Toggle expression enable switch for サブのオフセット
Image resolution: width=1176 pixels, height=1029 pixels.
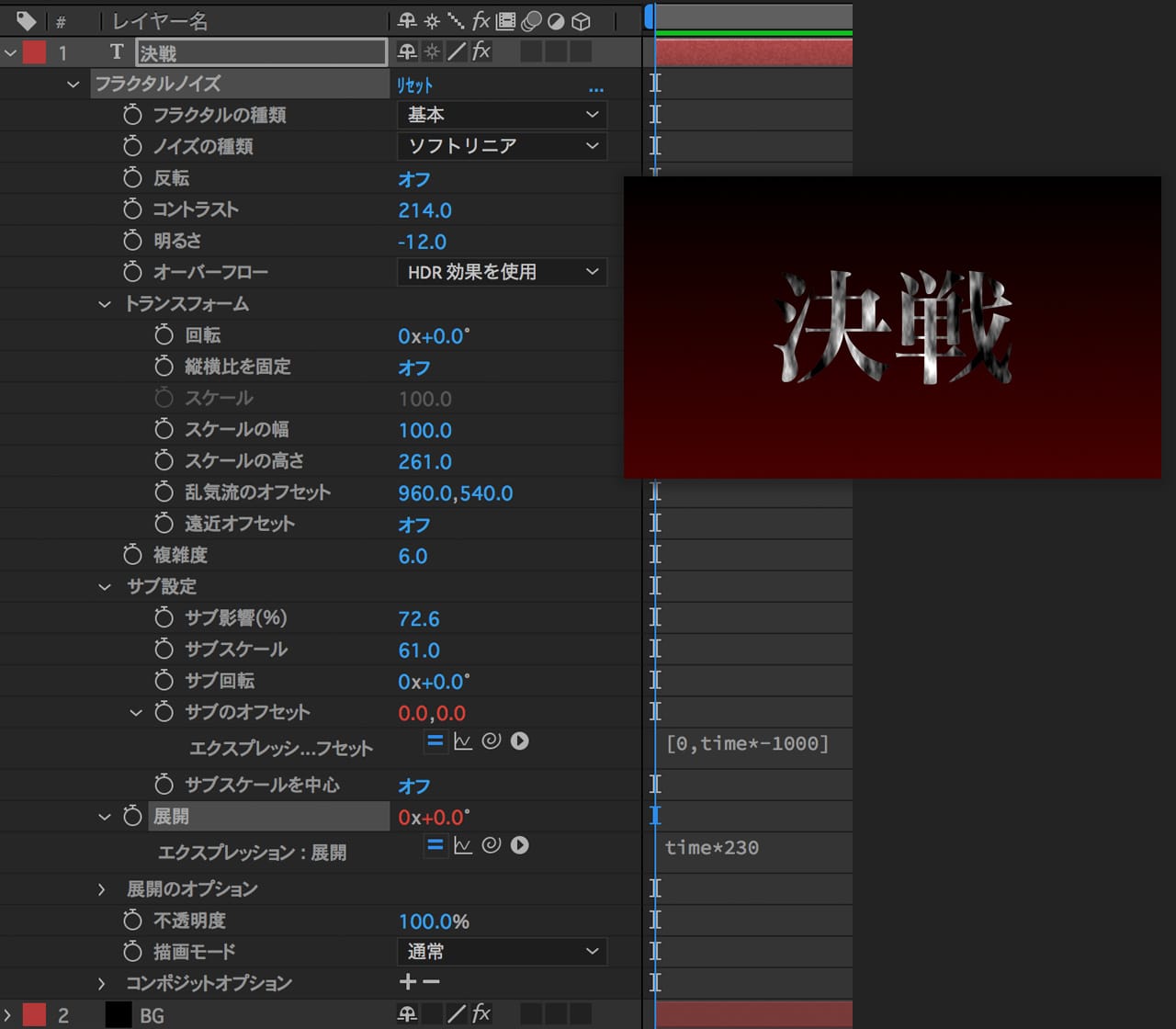(x=435, y=741)
